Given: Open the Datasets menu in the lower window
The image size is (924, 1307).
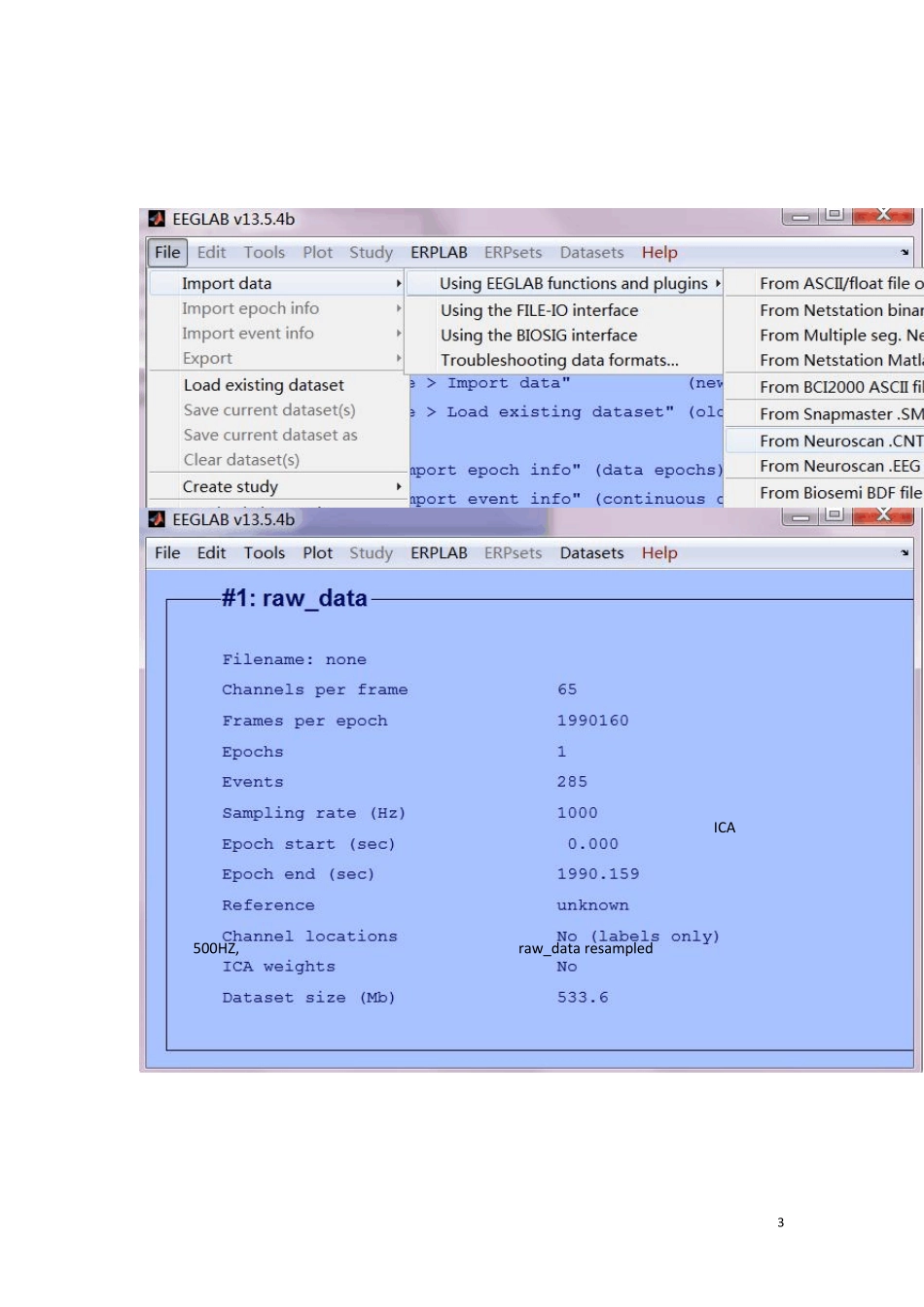Looking at the screenshot, I should [x=591, y=553].
